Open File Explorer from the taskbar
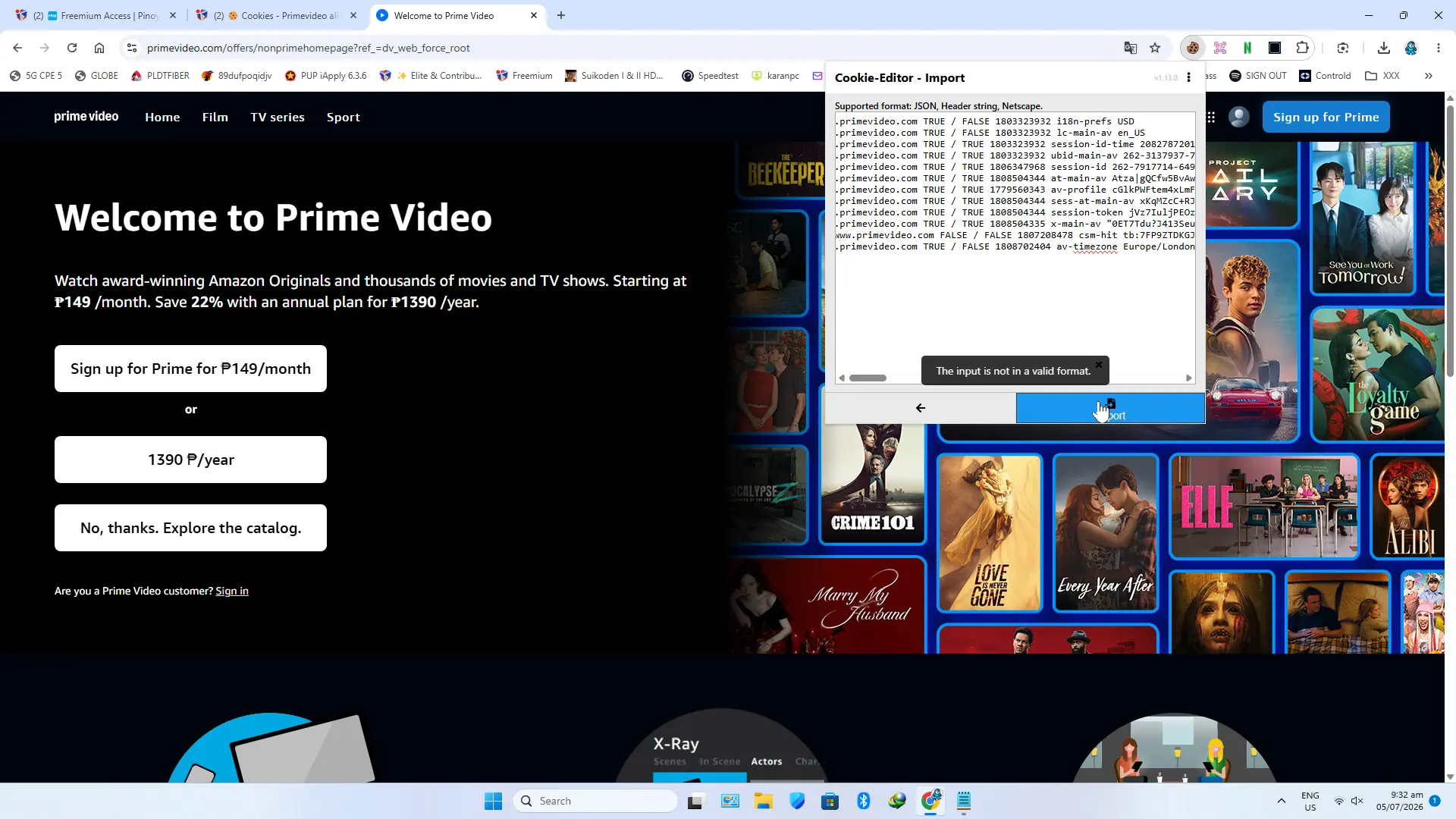The width and height of the screenshot is (1456, 819). [764, 801]
